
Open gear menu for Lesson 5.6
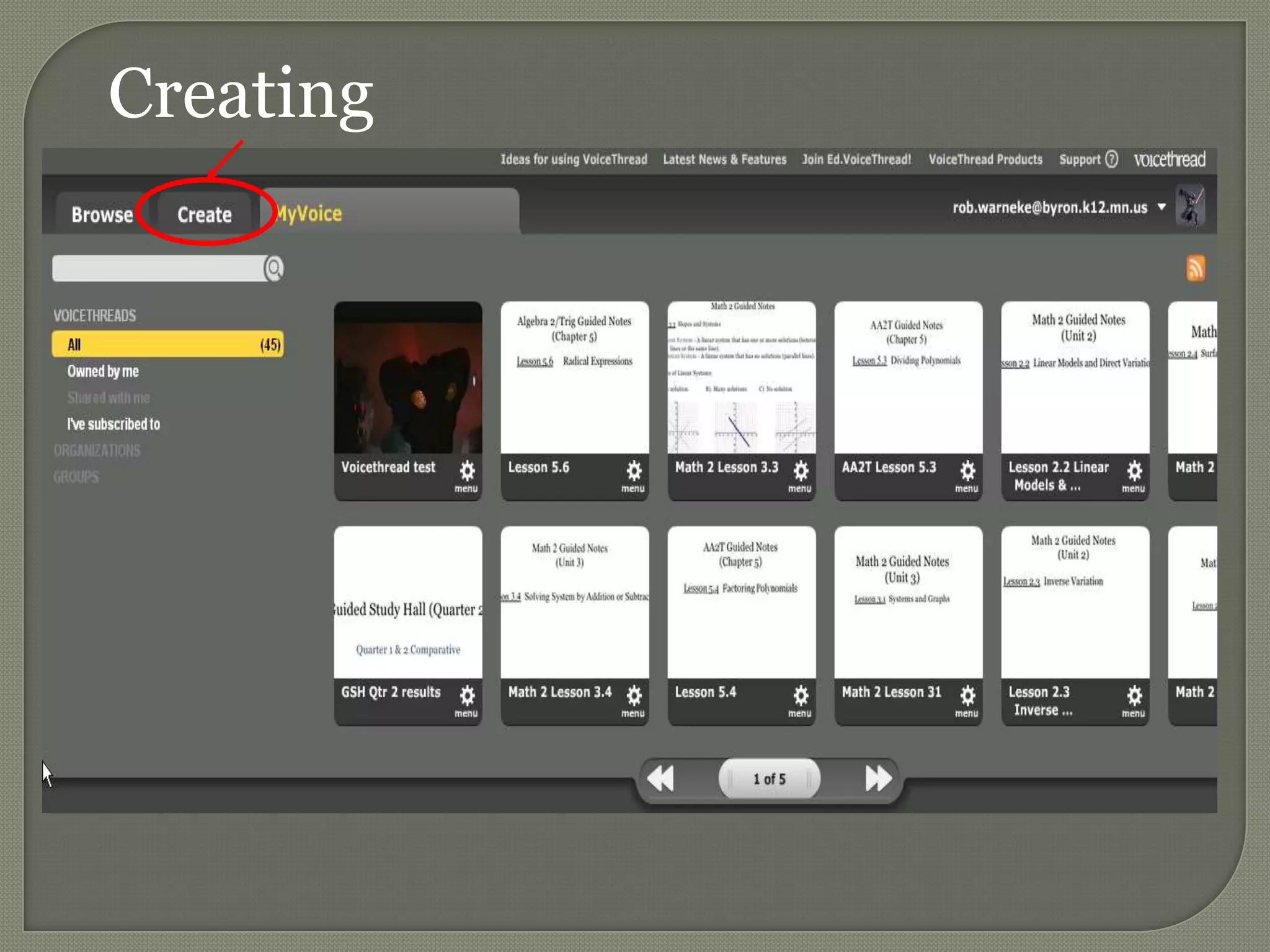pyautogui.click(x=633, y=471)
